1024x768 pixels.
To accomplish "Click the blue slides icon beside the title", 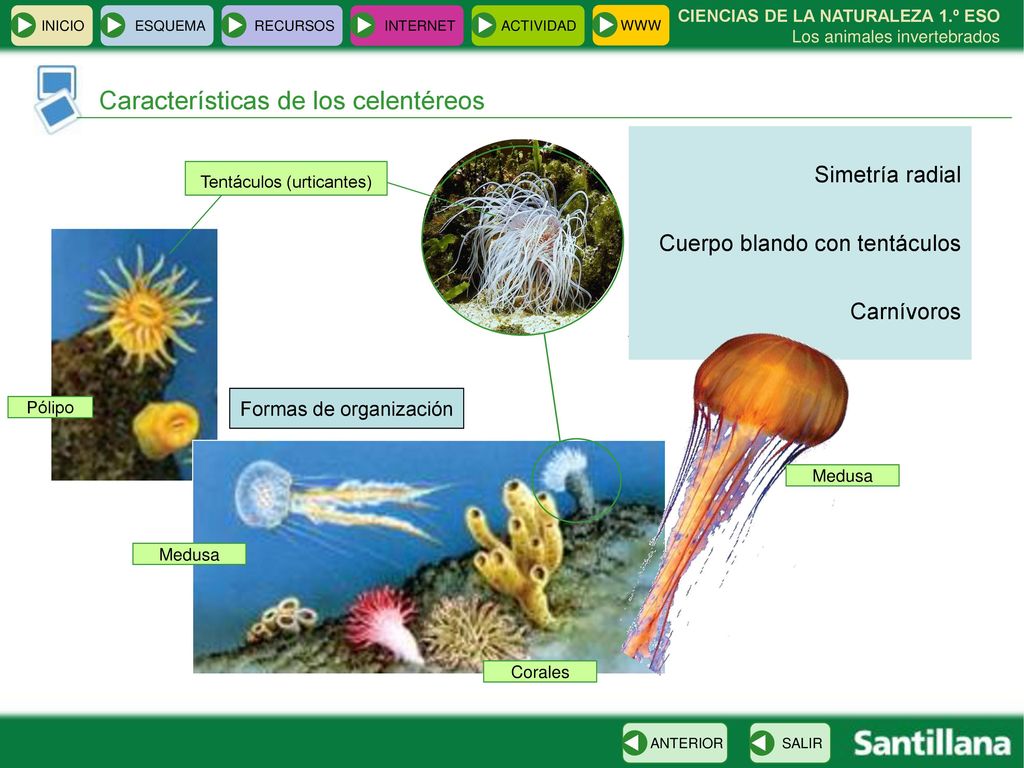I will pyautogui.click(x=57, y=99).
